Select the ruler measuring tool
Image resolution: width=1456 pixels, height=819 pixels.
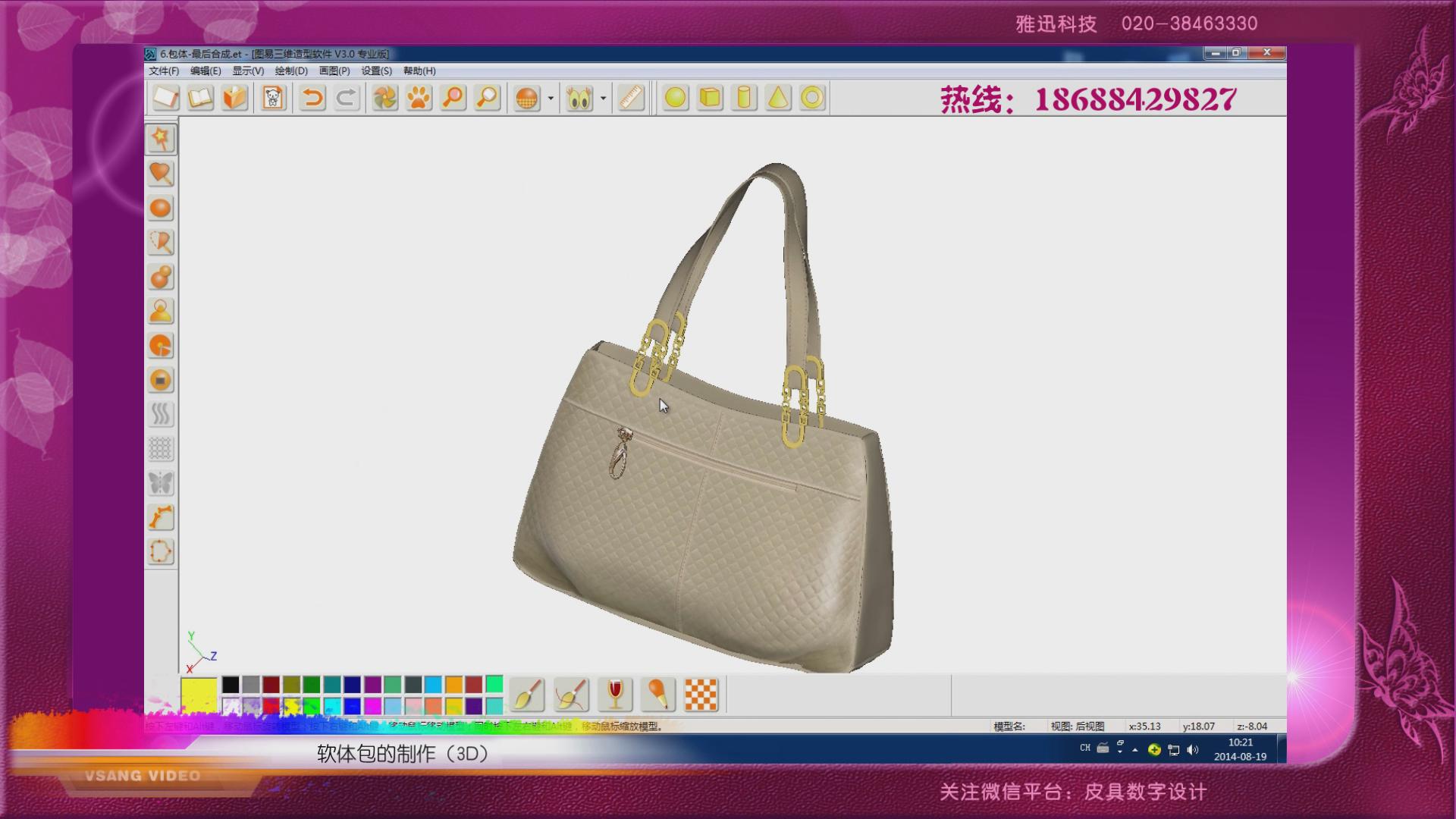click(632, 98)
